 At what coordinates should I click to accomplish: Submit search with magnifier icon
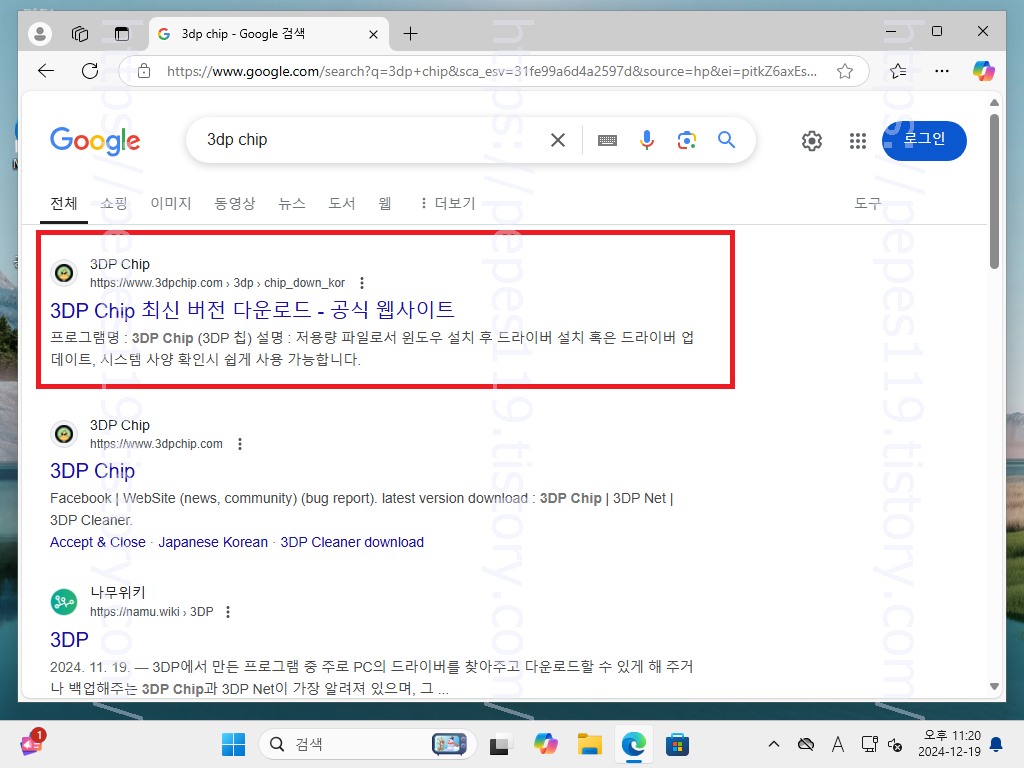[x=726, y=140]
